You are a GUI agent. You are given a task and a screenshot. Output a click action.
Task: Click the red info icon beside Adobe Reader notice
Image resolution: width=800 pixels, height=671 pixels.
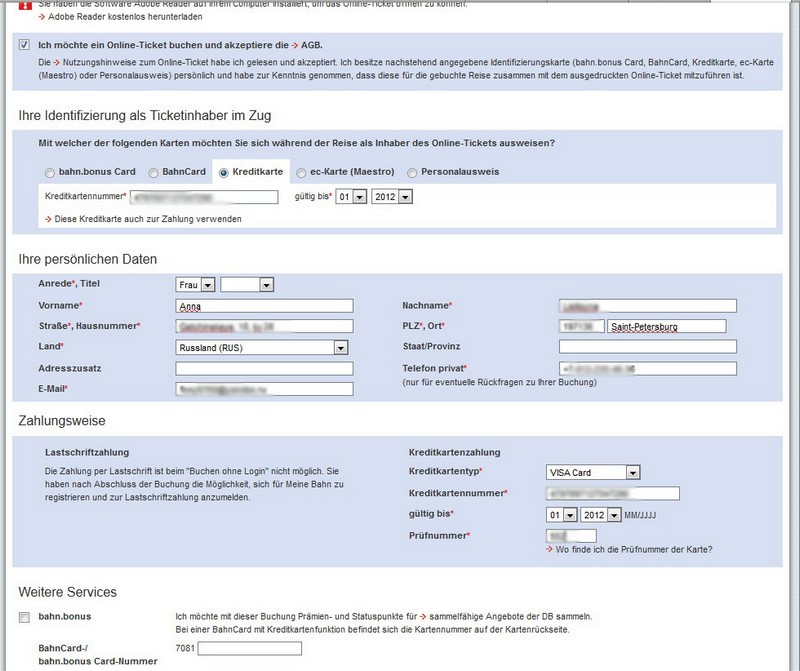coord(25,5)
